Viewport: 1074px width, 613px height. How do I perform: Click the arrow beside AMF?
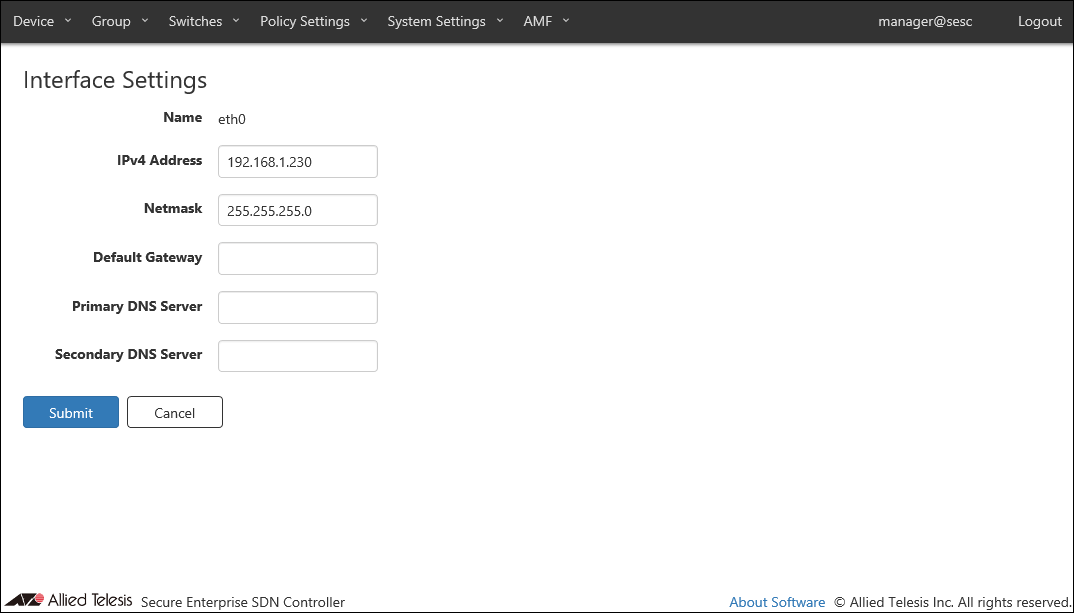[566, 21]
